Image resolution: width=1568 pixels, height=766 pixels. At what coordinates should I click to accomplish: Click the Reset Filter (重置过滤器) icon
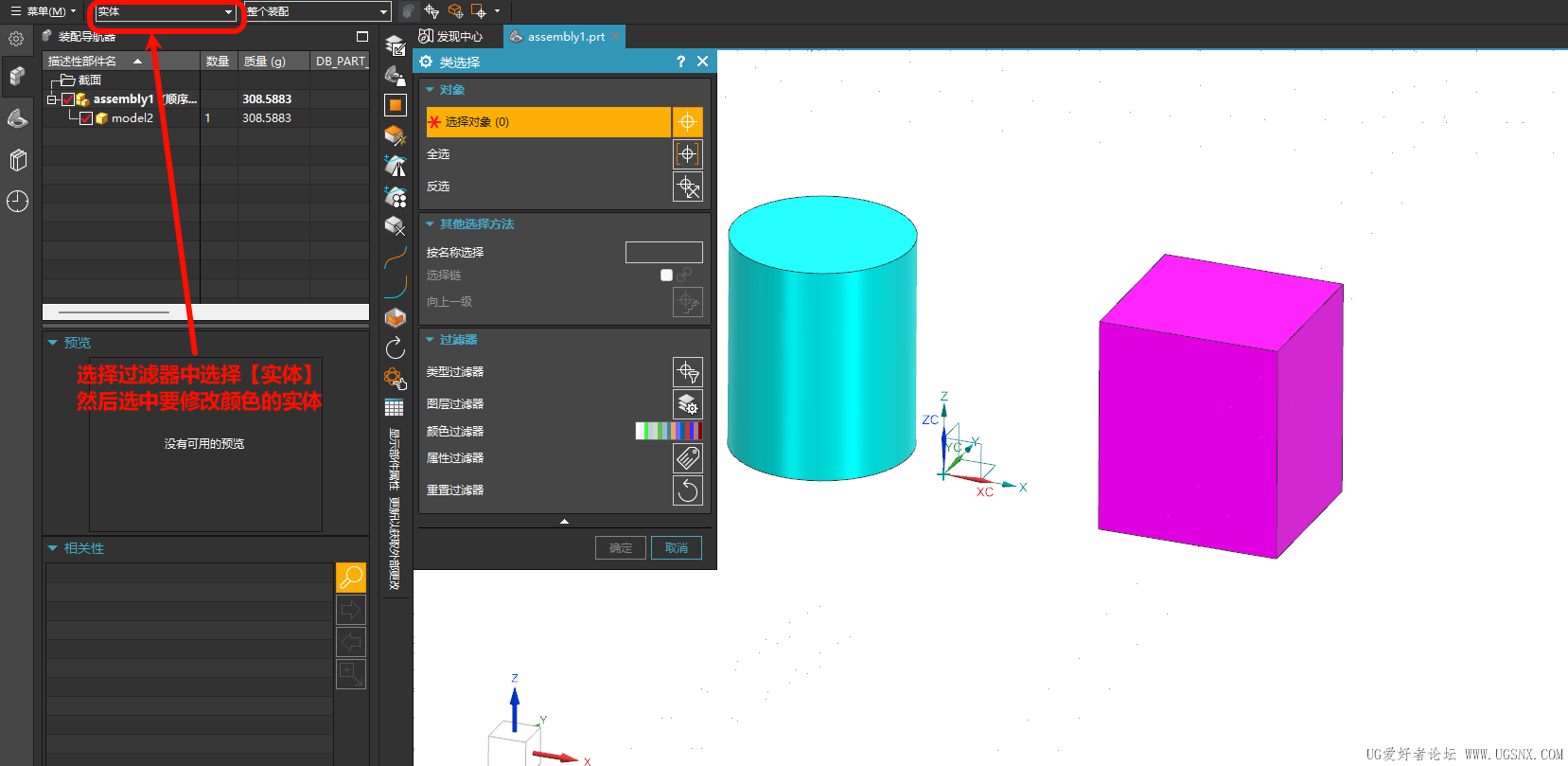point(687,490)
